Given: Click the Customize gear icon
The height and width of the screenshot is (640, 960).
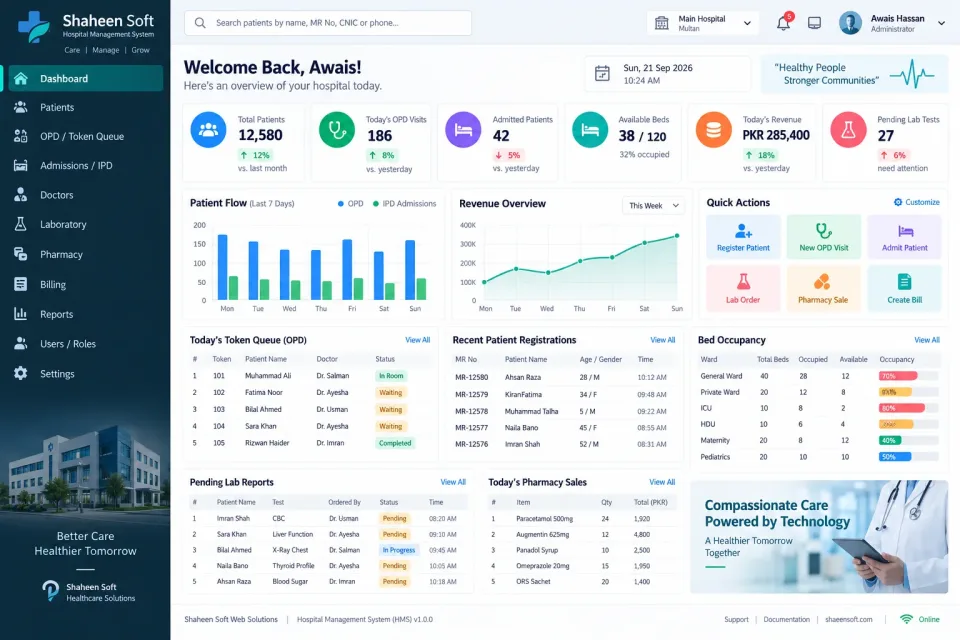Looking at the screenshot, I should (898, 202).
